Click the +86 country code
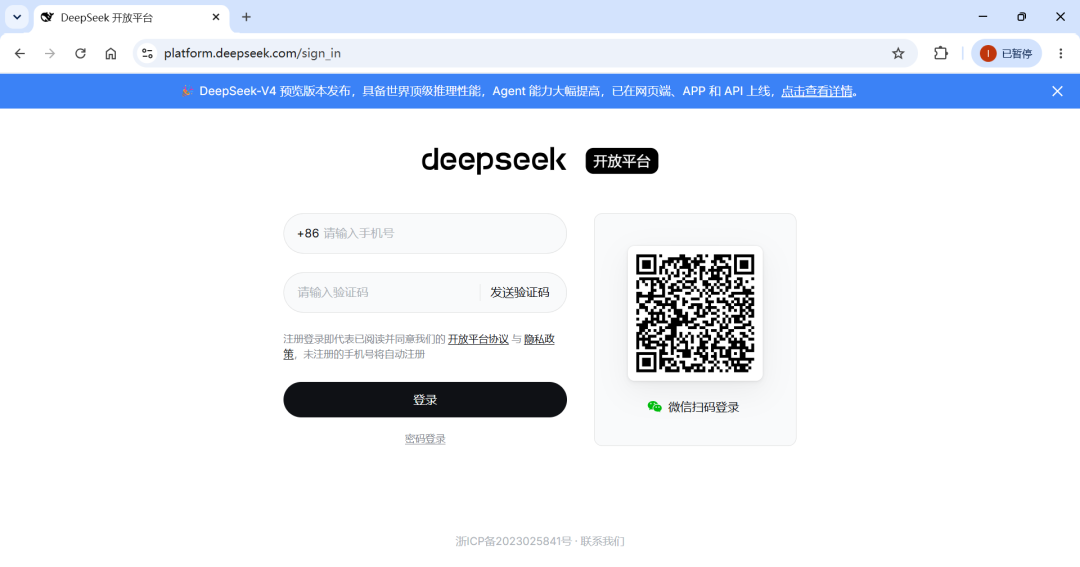 click(308, 234)
